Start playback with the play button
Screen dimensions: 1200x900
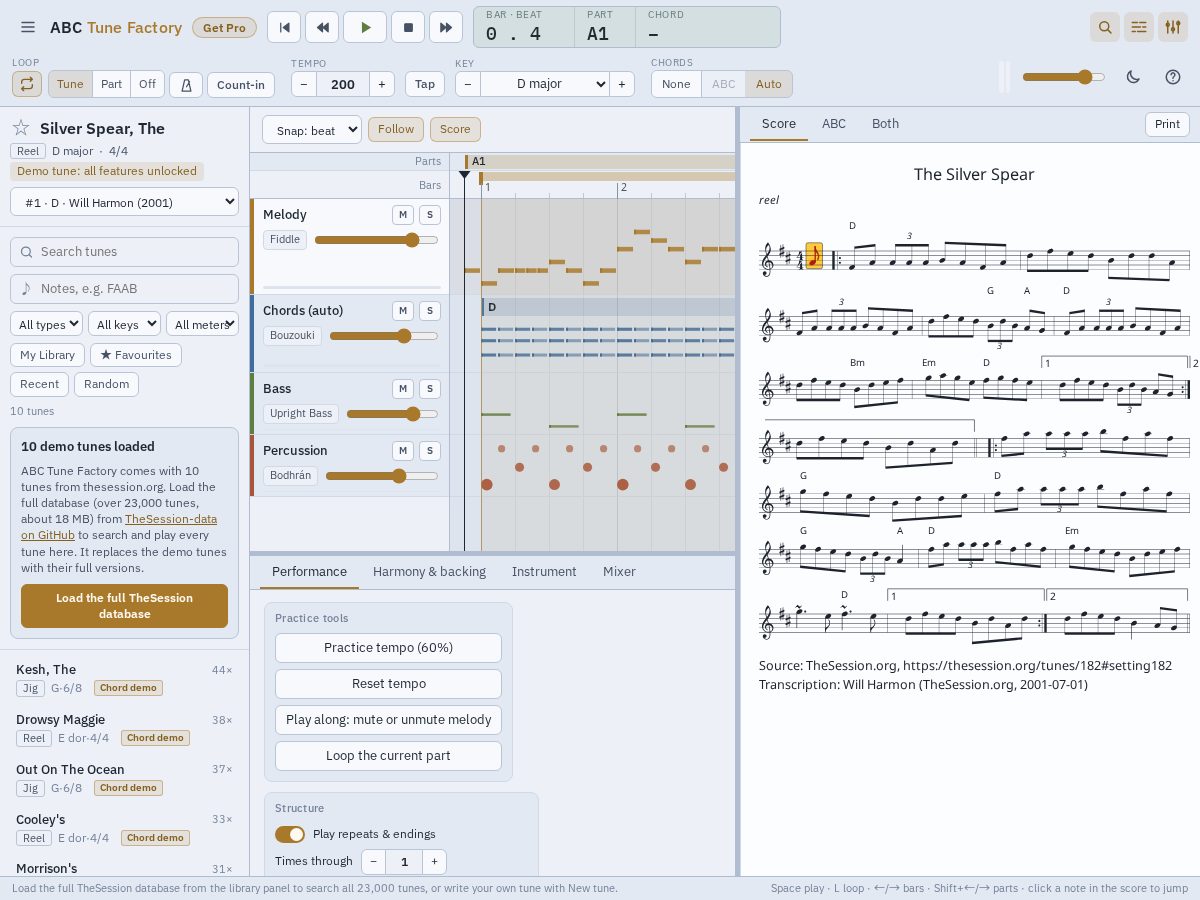click(365, 27)
